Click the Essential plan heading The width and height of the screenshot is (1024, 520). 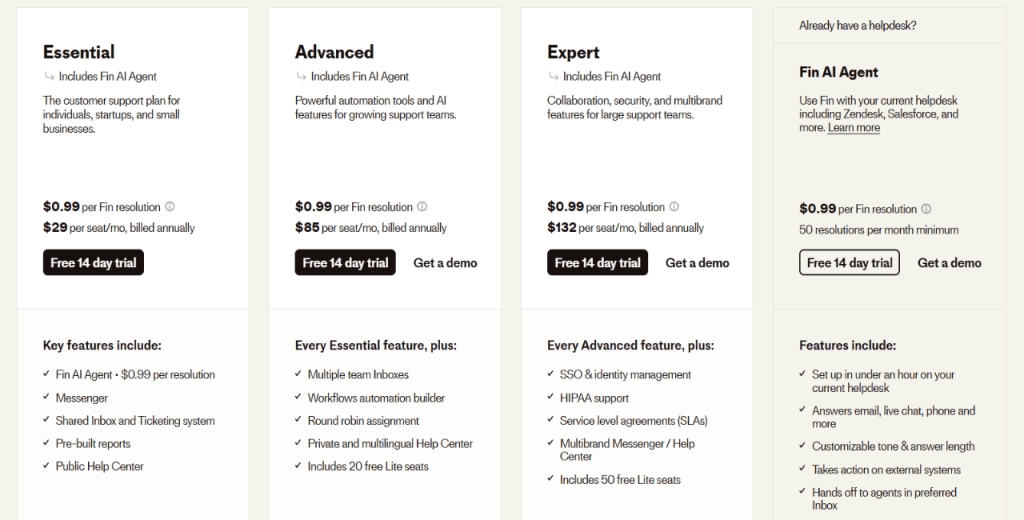pyautogui.click(x=79, y=52)
